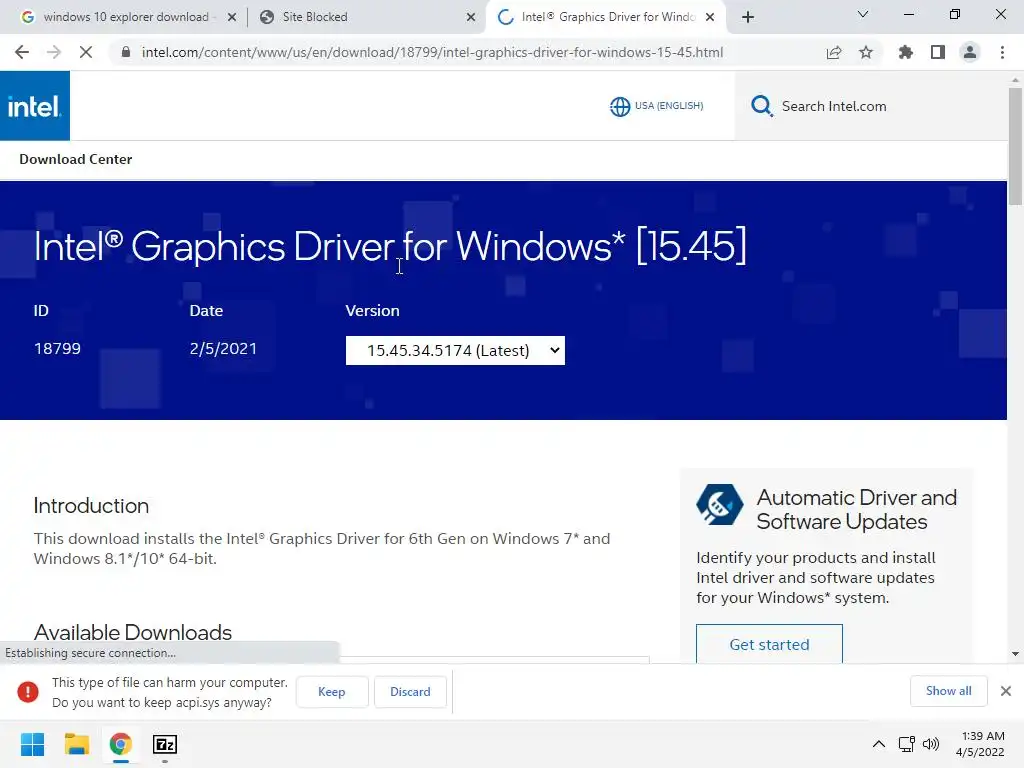The image size is (1024, 768).
Task: Bookmark this page with the star icon
Action: coord(866,52)
